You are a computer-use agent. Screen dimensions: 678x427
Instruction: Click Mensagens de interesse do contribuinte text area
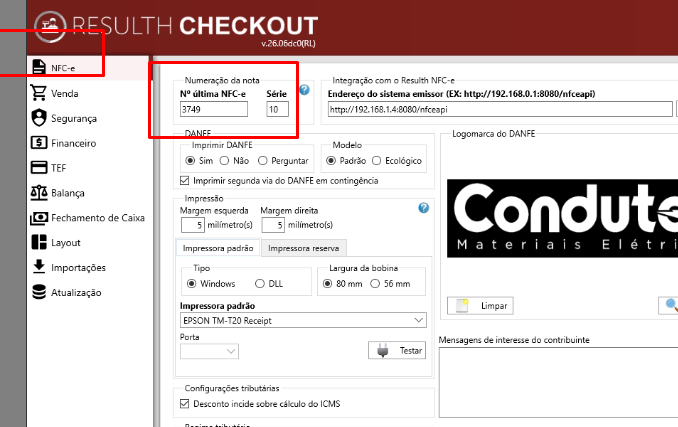(559, 382)
